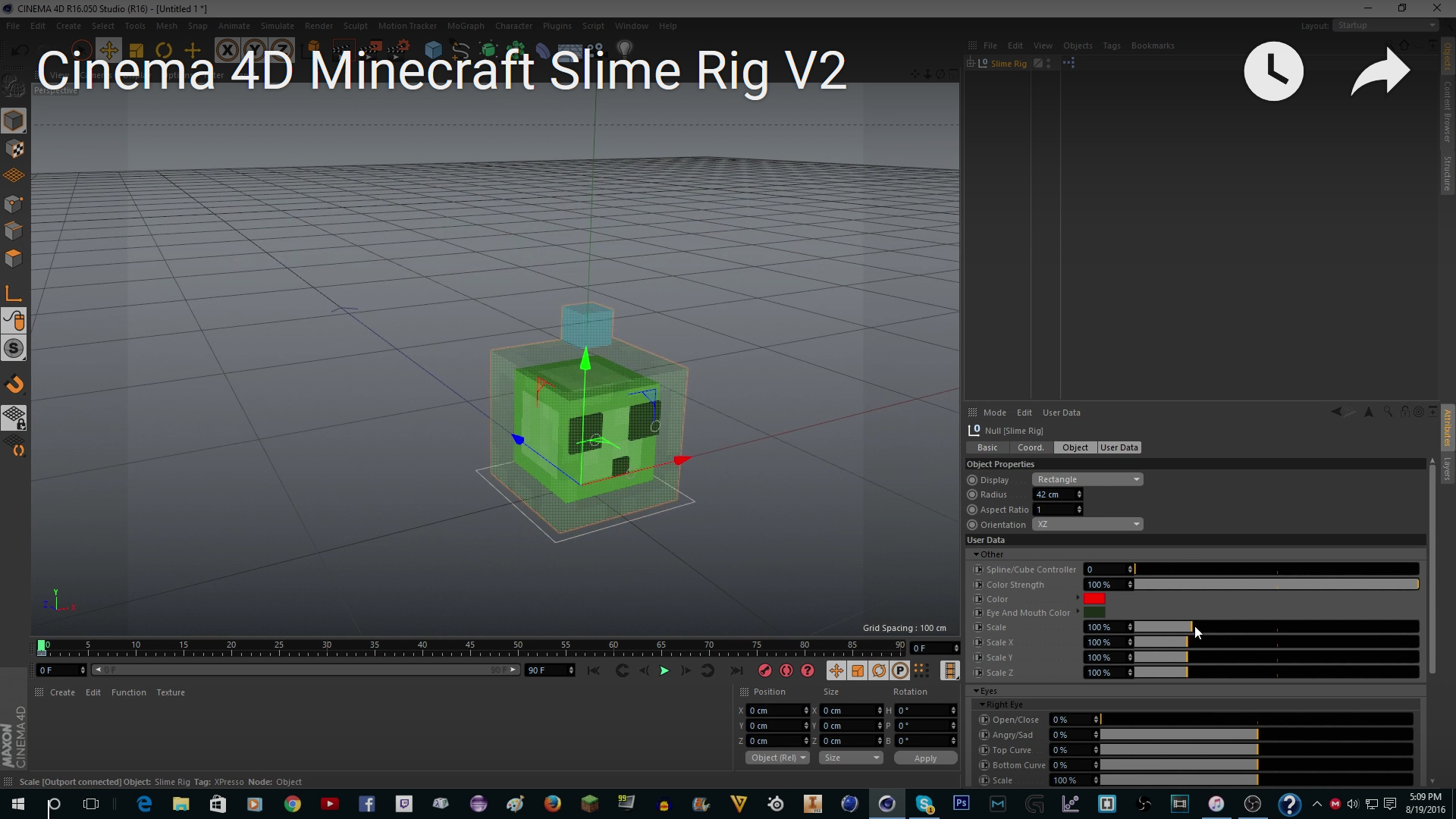Image resolution: width=1456 pixels, height=819 pixels.
Task: Click the video Share arrow
Action: point(1380,71)
